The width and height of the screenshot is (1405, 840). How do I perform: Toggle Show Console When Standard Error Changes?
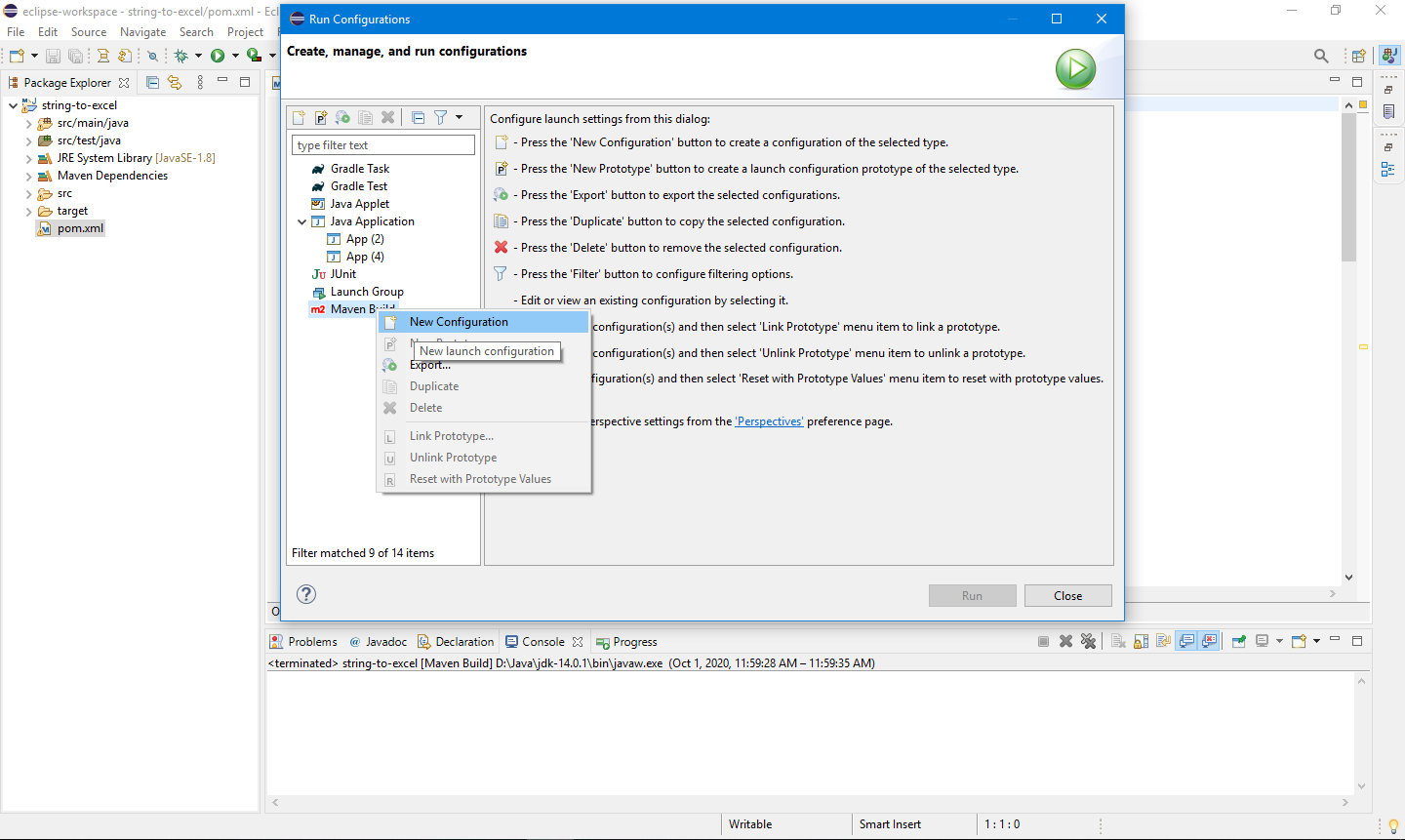1209,641
